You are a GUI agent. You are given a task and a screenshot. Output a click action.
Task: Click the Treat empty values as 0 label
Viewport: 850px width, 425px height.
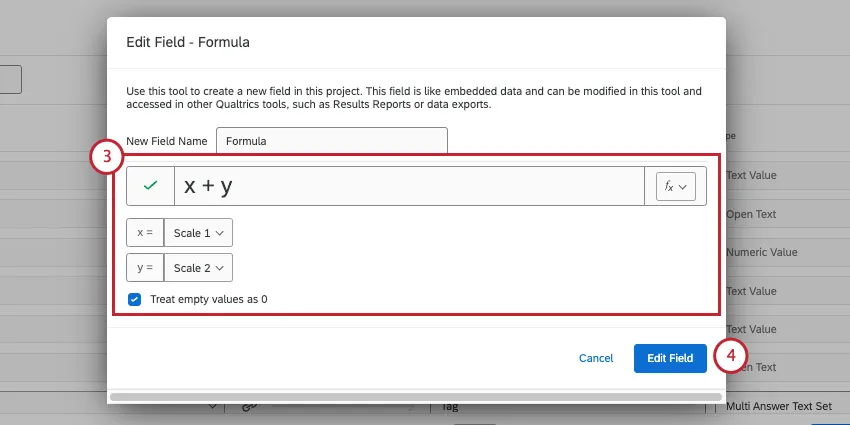click(x=208, y=299)
